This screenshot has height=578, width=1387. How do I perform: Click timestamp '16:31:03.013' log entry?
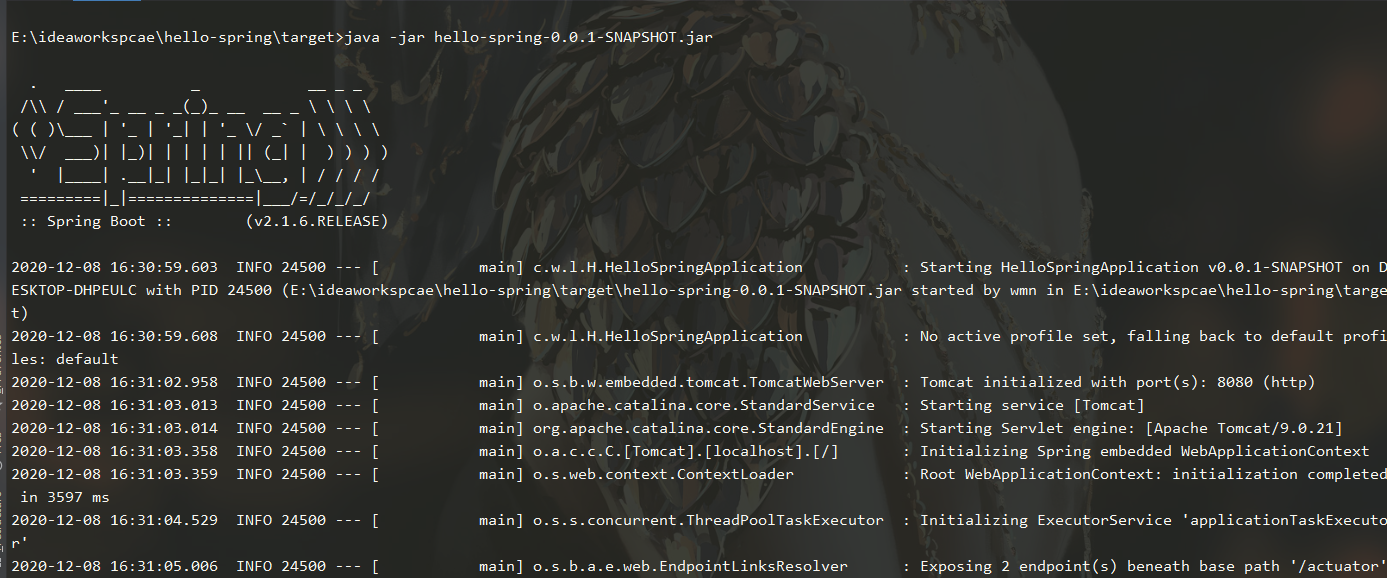[164, 405]
